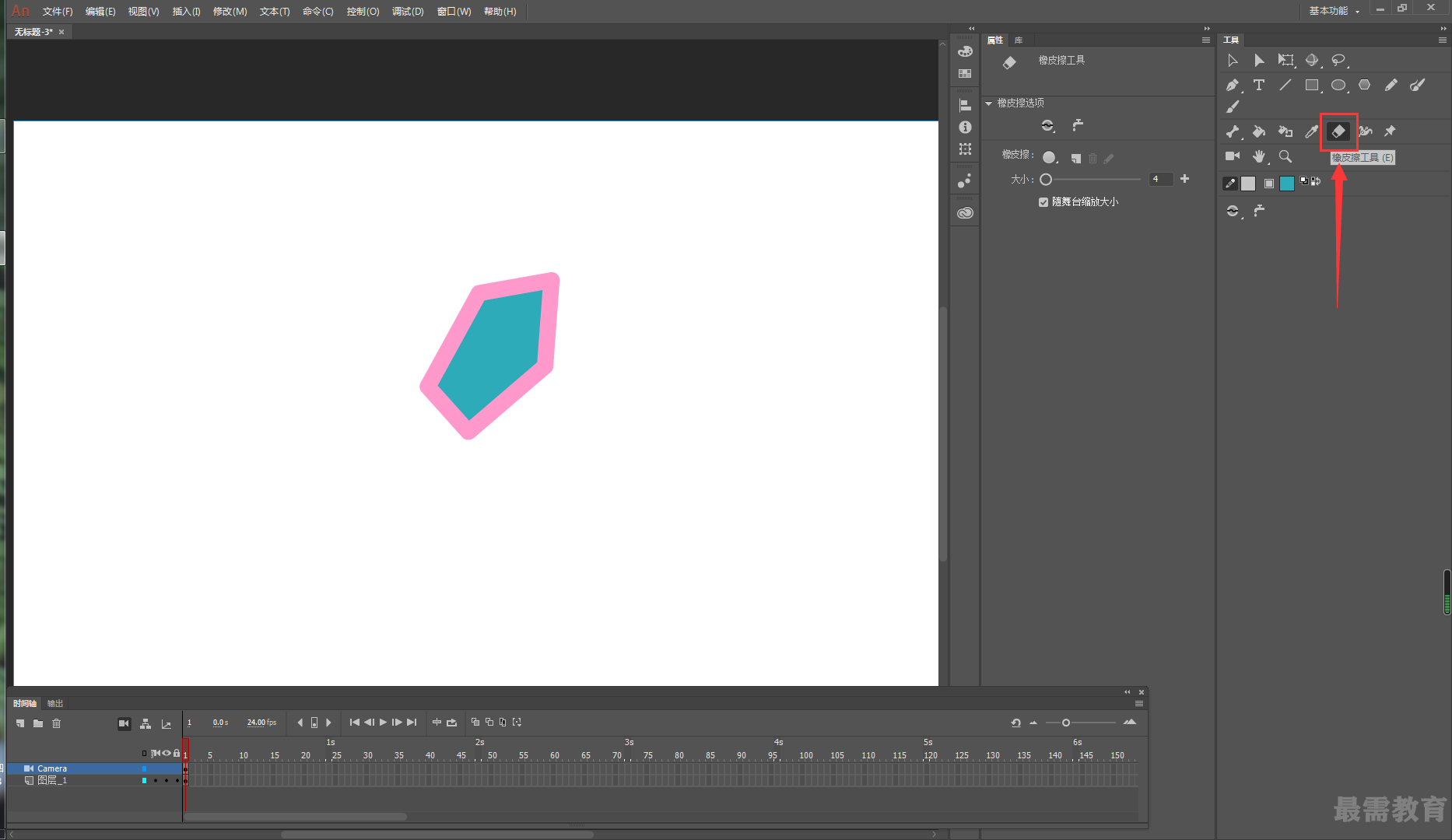Open the Color palette panel icon
Image resolution: width=1452 pixels, height=840 pixels.
[x=965, y=51]
